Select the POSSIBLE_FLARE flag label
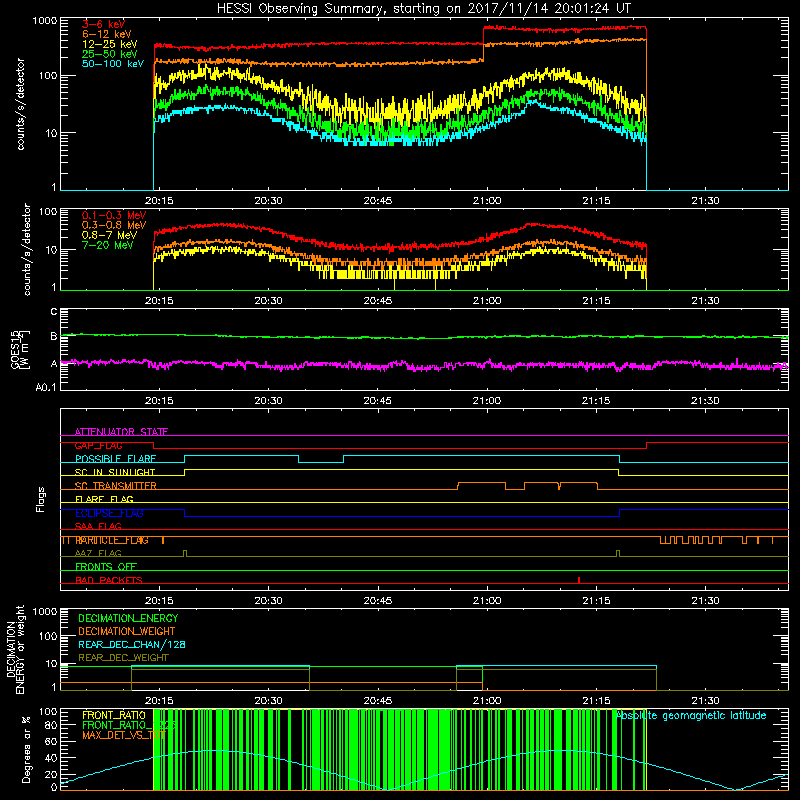The height and width of the screenshot is (800, 800). click(115, 459)
